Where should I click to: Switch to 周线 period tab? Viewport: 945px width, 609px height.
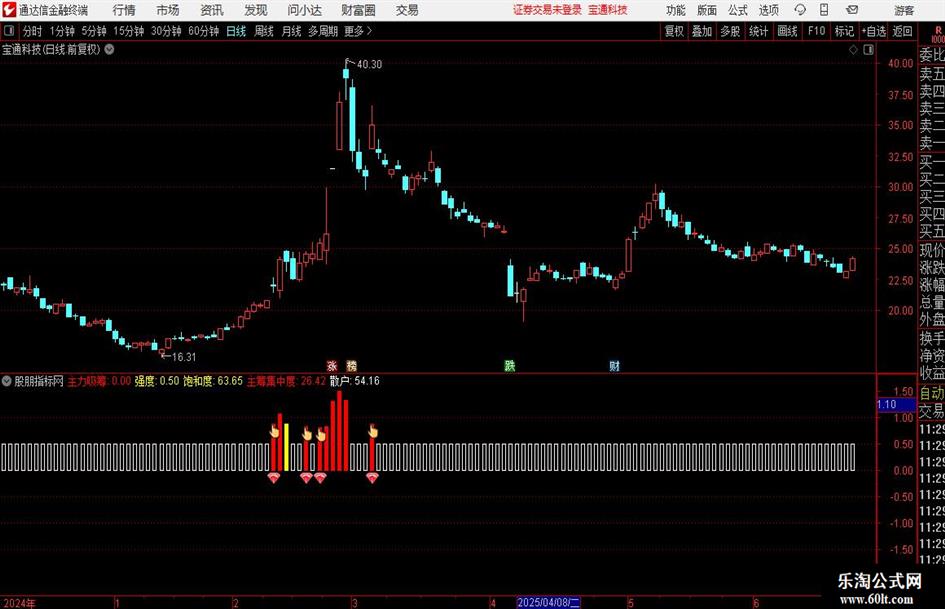[264, 31]
